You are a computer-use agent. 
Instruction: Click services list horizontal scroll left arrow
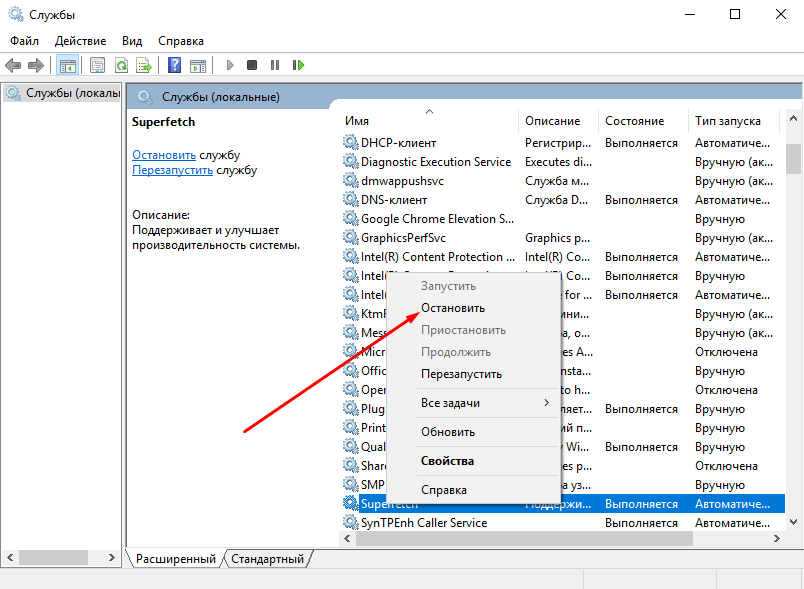click(348, 539)
